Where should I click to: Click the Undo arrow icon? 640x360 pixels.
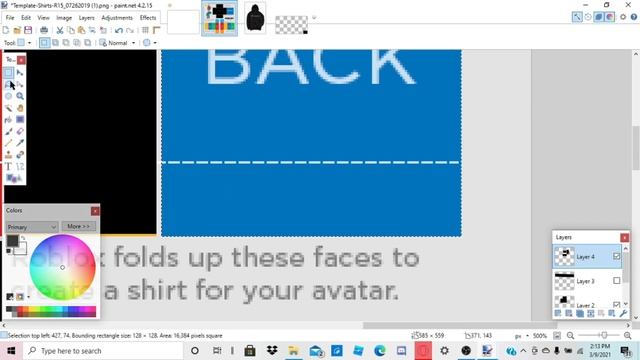119,30
